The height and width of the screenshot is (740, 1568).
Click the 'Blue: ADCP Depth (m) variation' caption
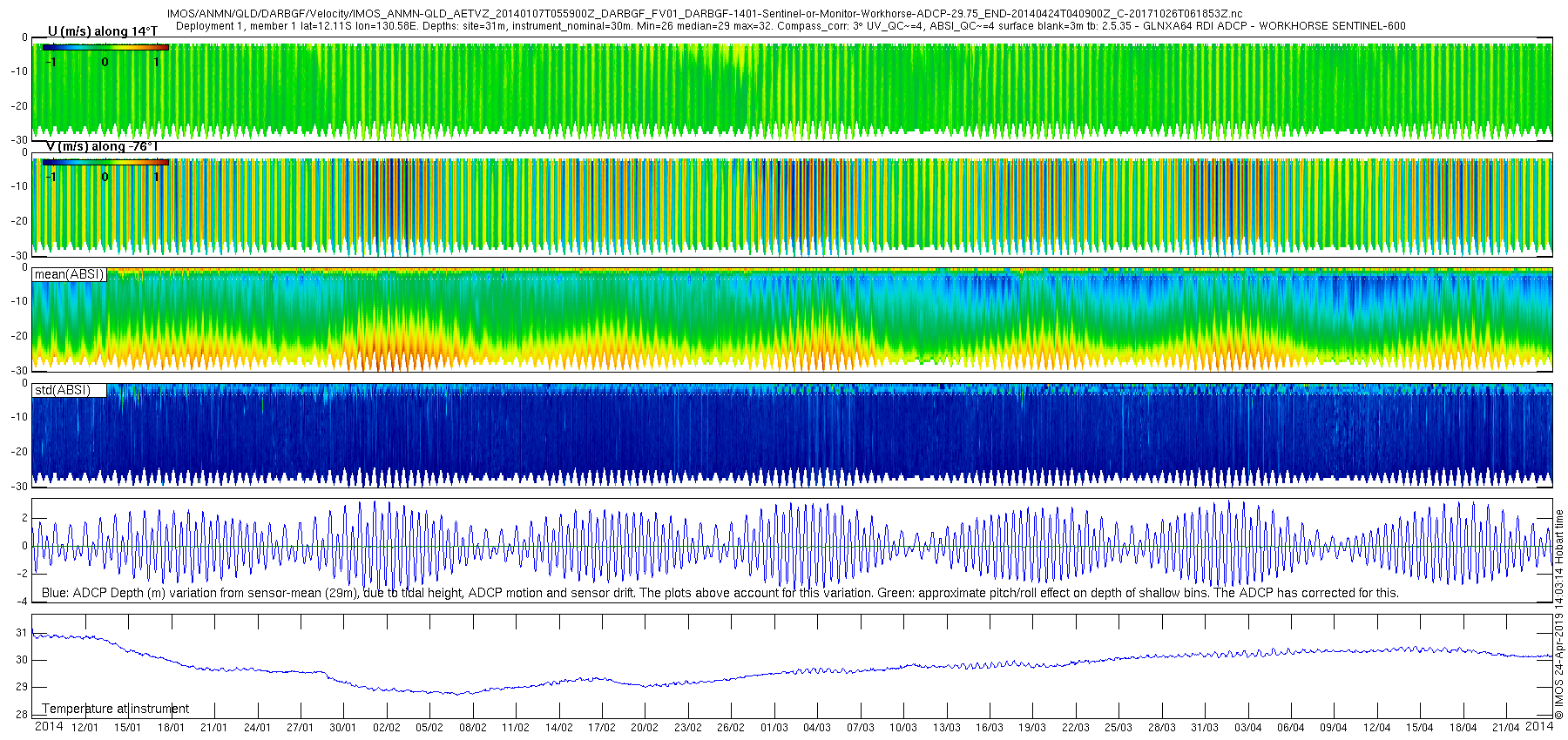coord(720,593)
